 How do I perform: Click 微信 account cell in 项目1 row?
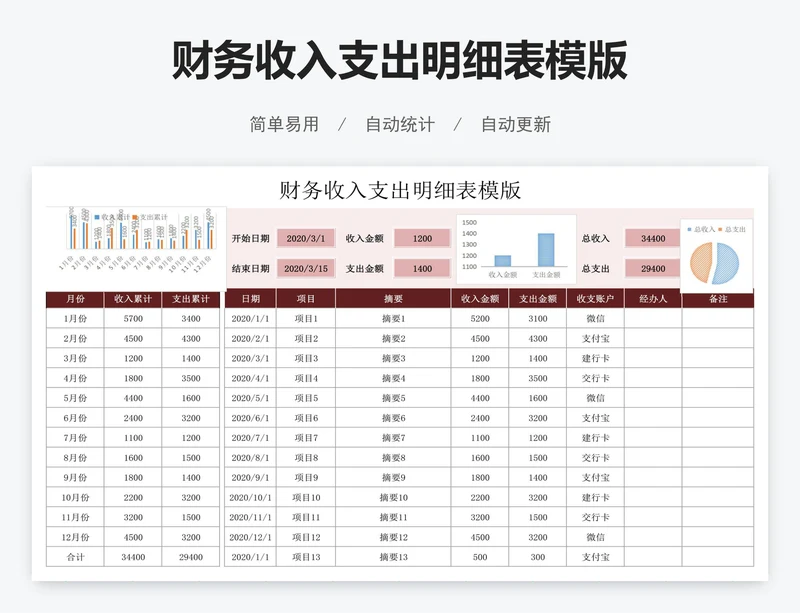click(x=595, y=318)
